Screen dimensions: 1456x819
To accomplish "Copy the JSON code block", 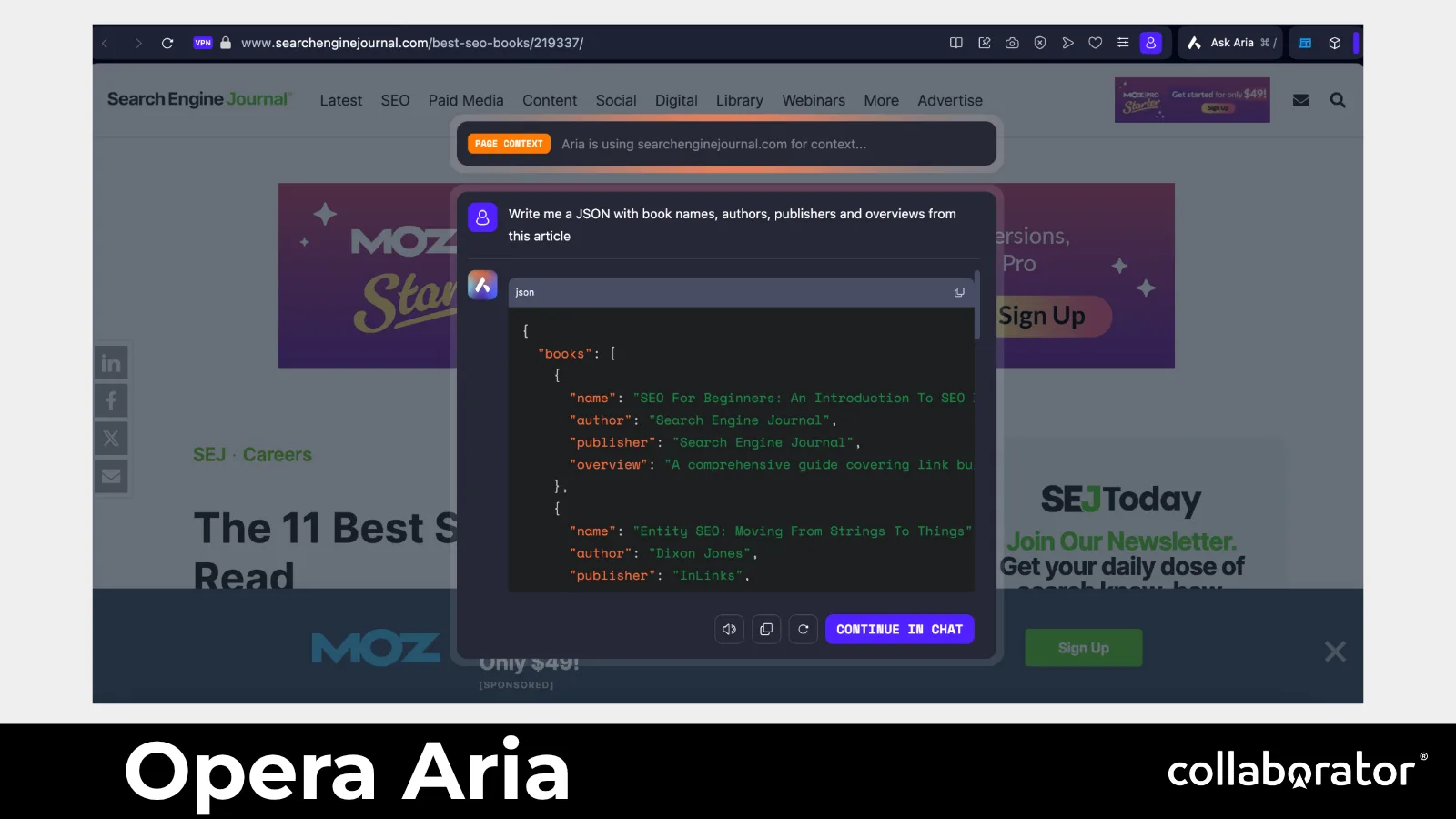I will coord(959,292).
